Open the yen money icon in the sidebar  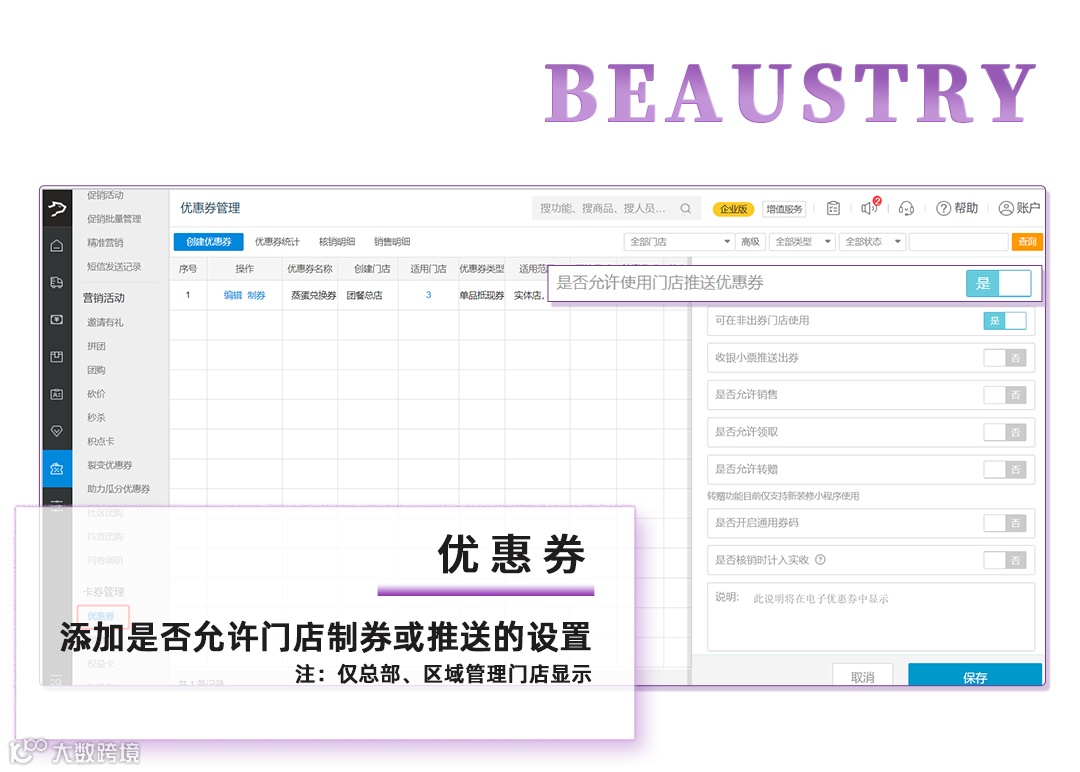pyautogui.click(x=57, y=320)
